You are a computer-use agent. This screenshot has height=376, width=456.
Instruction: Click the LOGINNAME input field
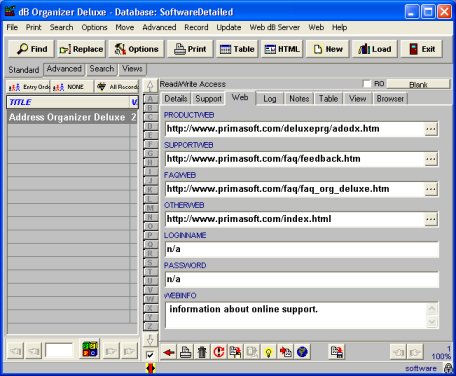pyautogui.click(x=302, y=249)
